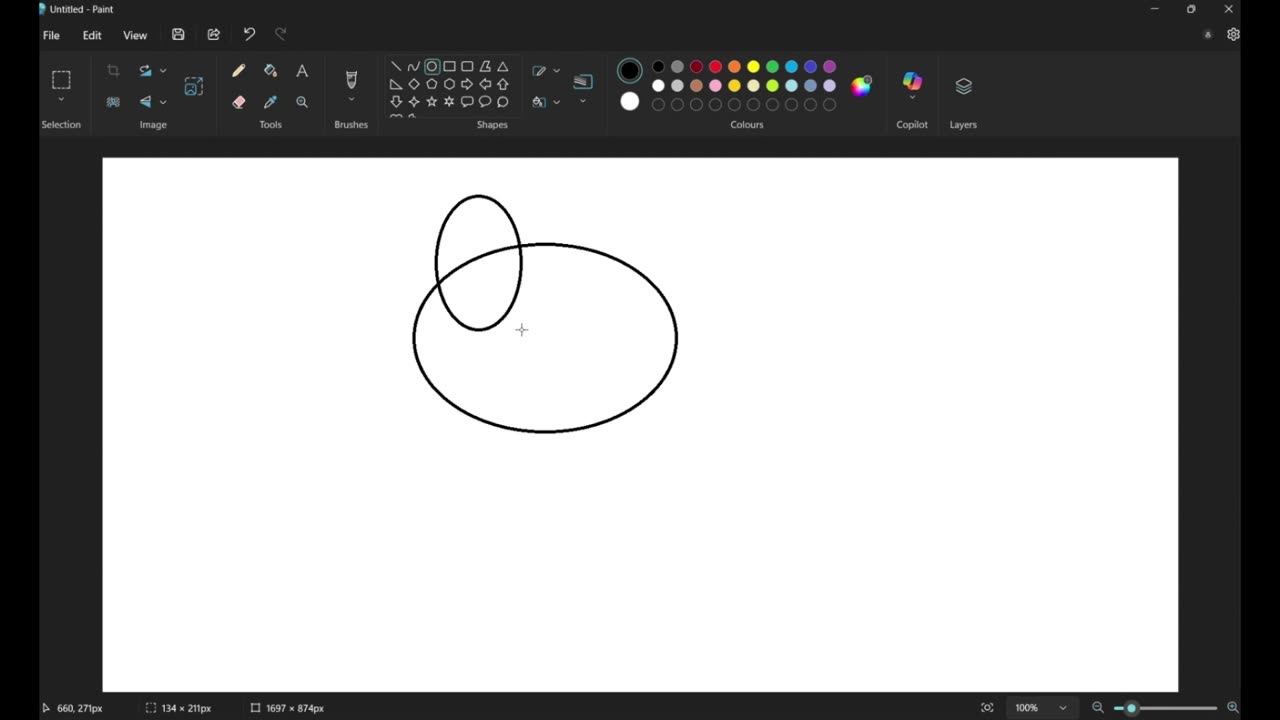
Task: Click the zoom out minus button
Action: pyautogui.click(x=1097, y=708)
